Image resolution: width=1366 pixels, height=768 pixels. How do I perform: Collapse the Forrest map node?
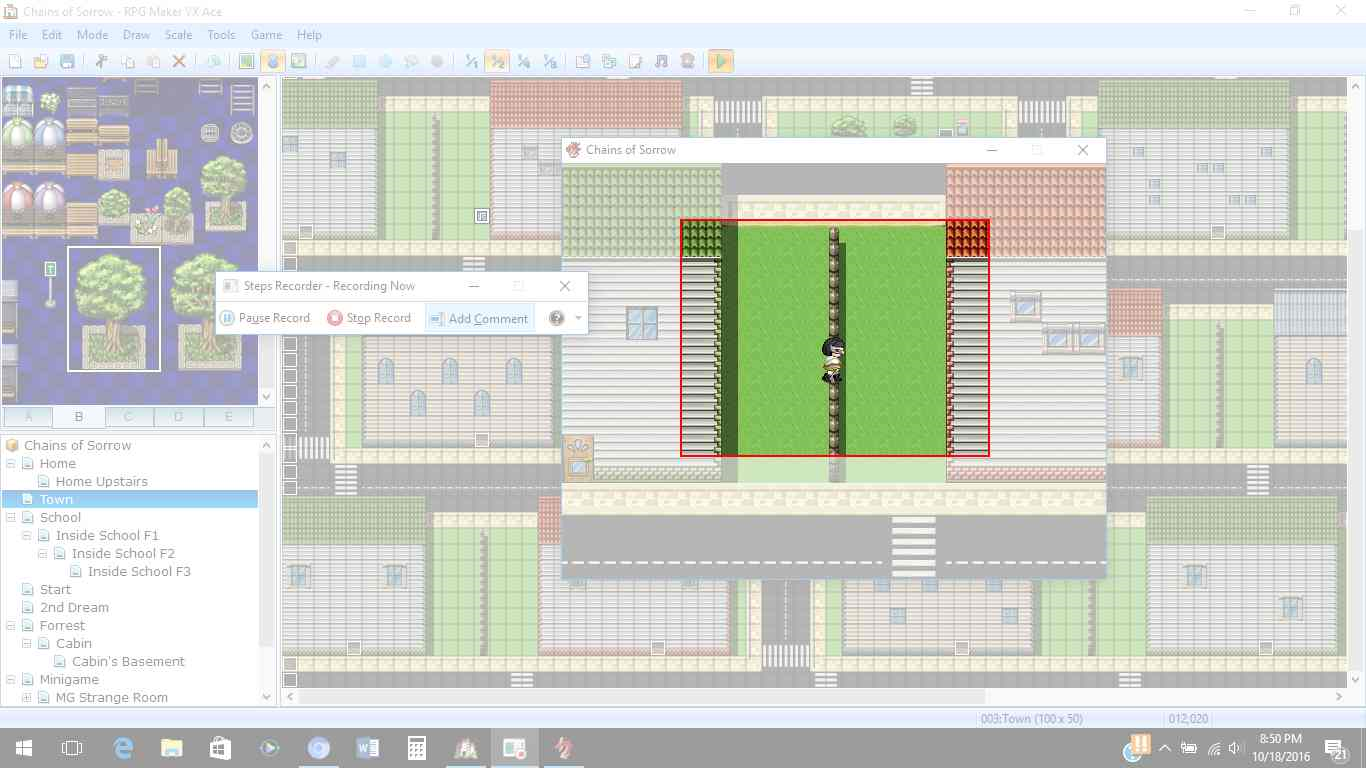(11, 626)
